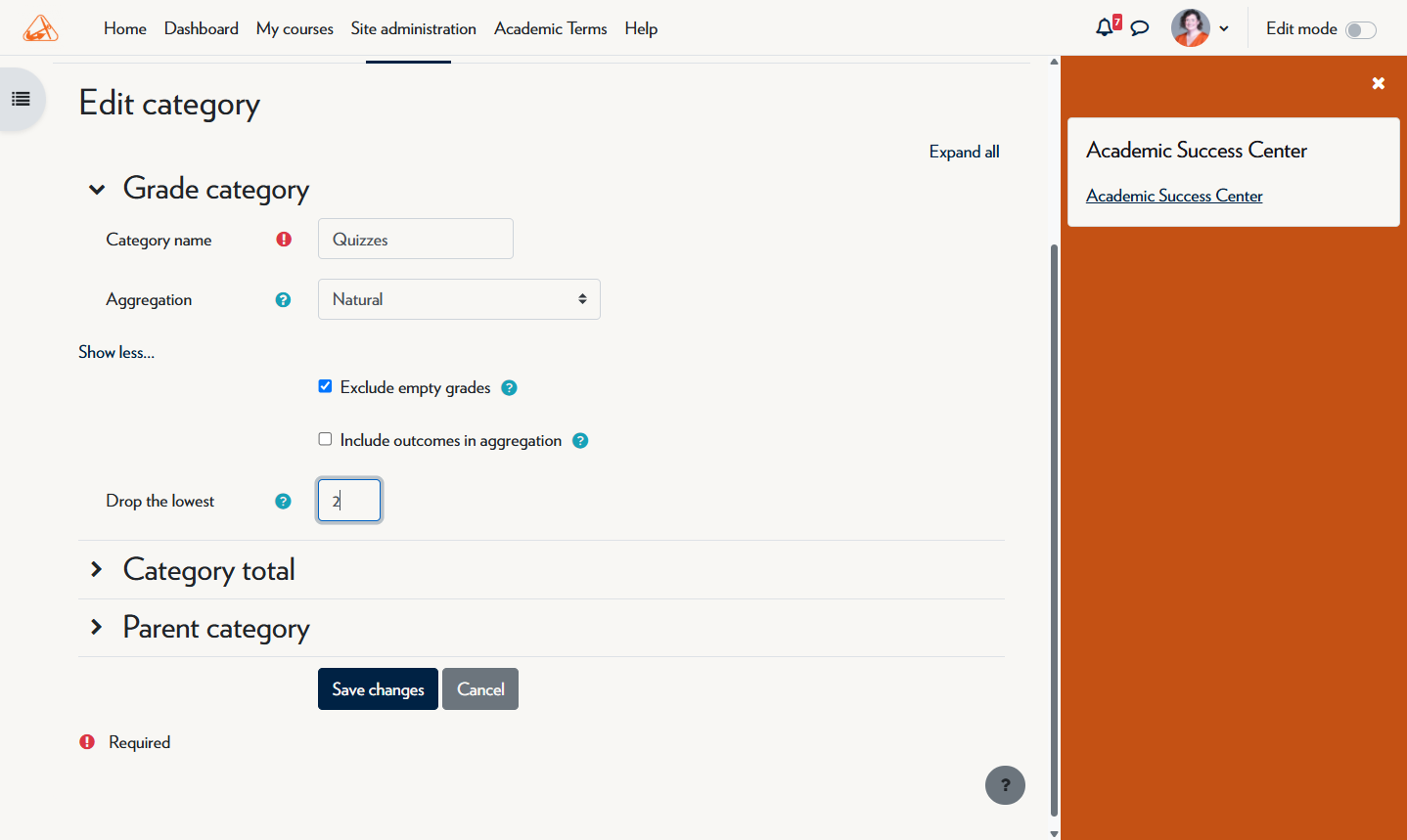Click the Category name required icon
The width and height of the screenshot is (1407, 840).
tap(284, 239)
